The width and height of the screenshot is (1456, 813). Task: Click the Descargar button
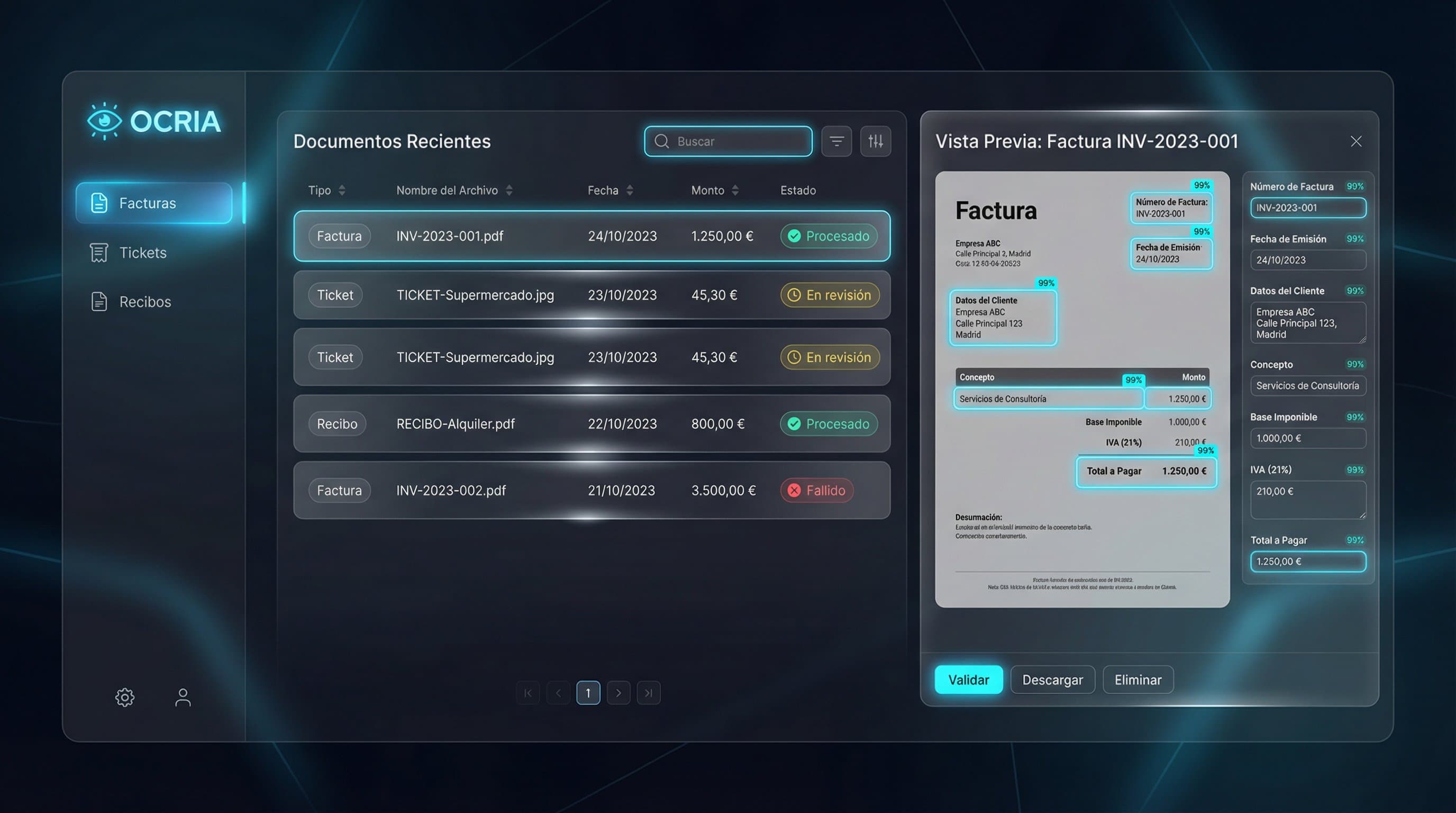[1052, 680]
